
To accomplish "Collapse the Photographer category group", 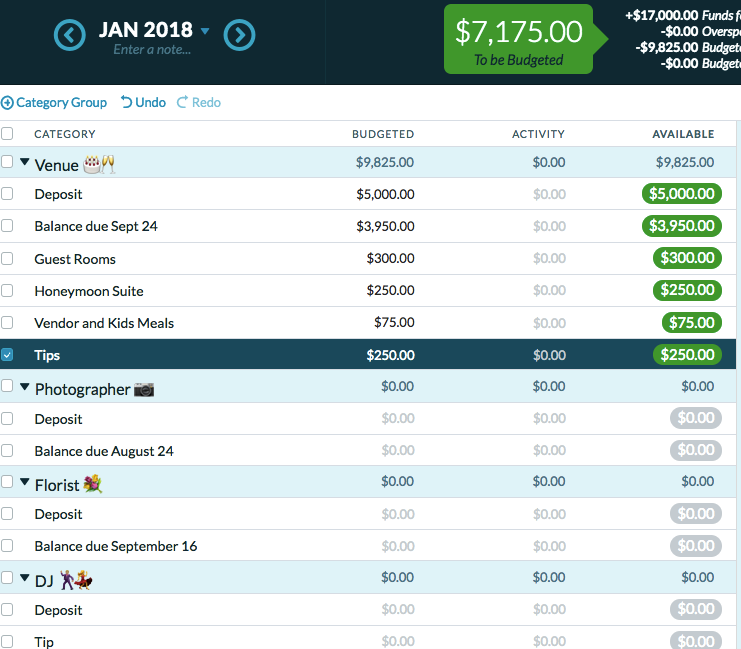I will pyautogui.click(x=25, y=386).
